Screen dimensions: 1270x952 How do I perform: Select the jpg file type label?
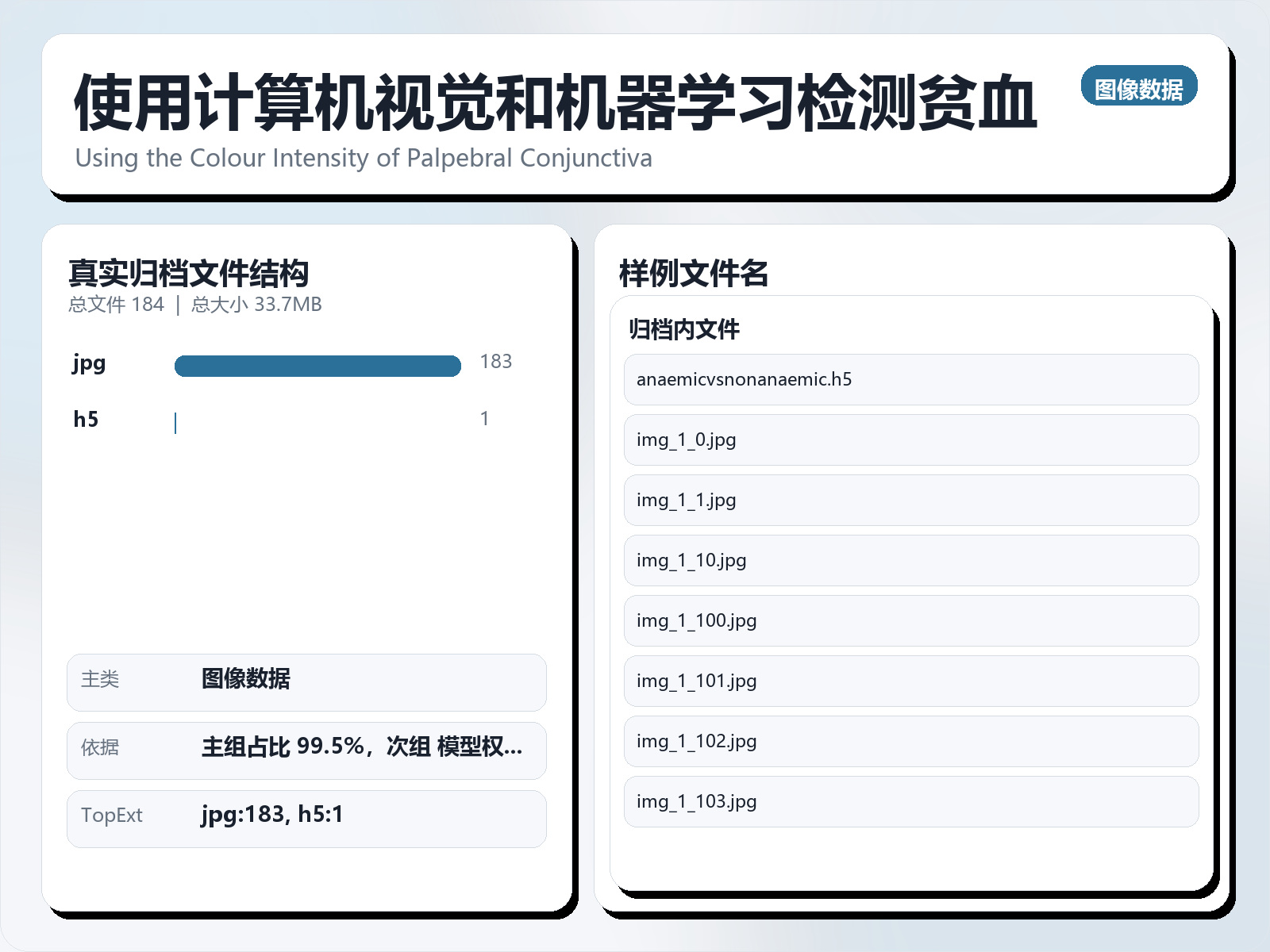click(87, 365)
